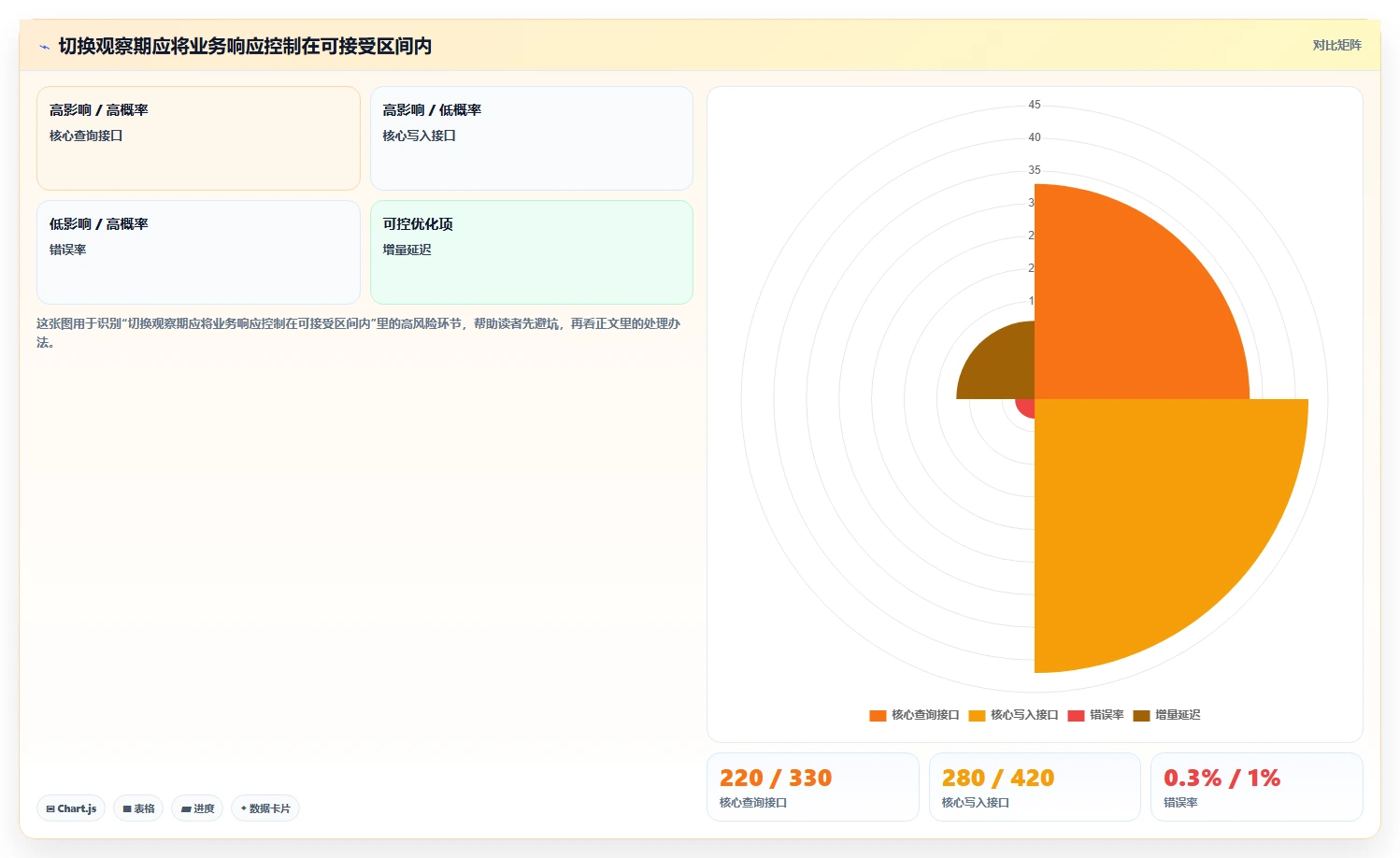The width and height of the screenshot is (1400, 858).
Task: Toggle the 核心写入接口 legend item
Action: point(1013,715)
